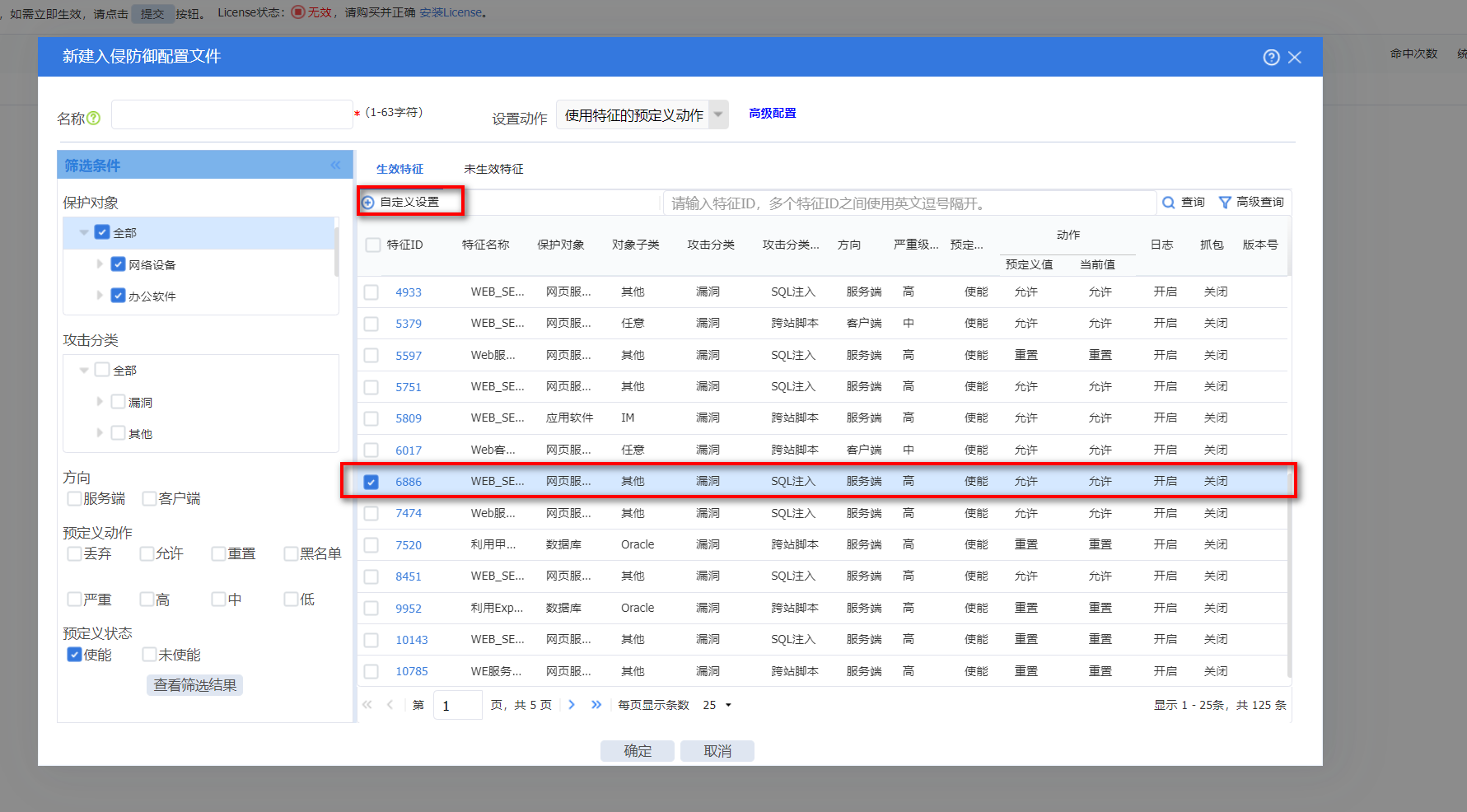The image size is (1467, 812).
Task: Jump to last page double-arrow icon
Action: (x=596, y=705)
